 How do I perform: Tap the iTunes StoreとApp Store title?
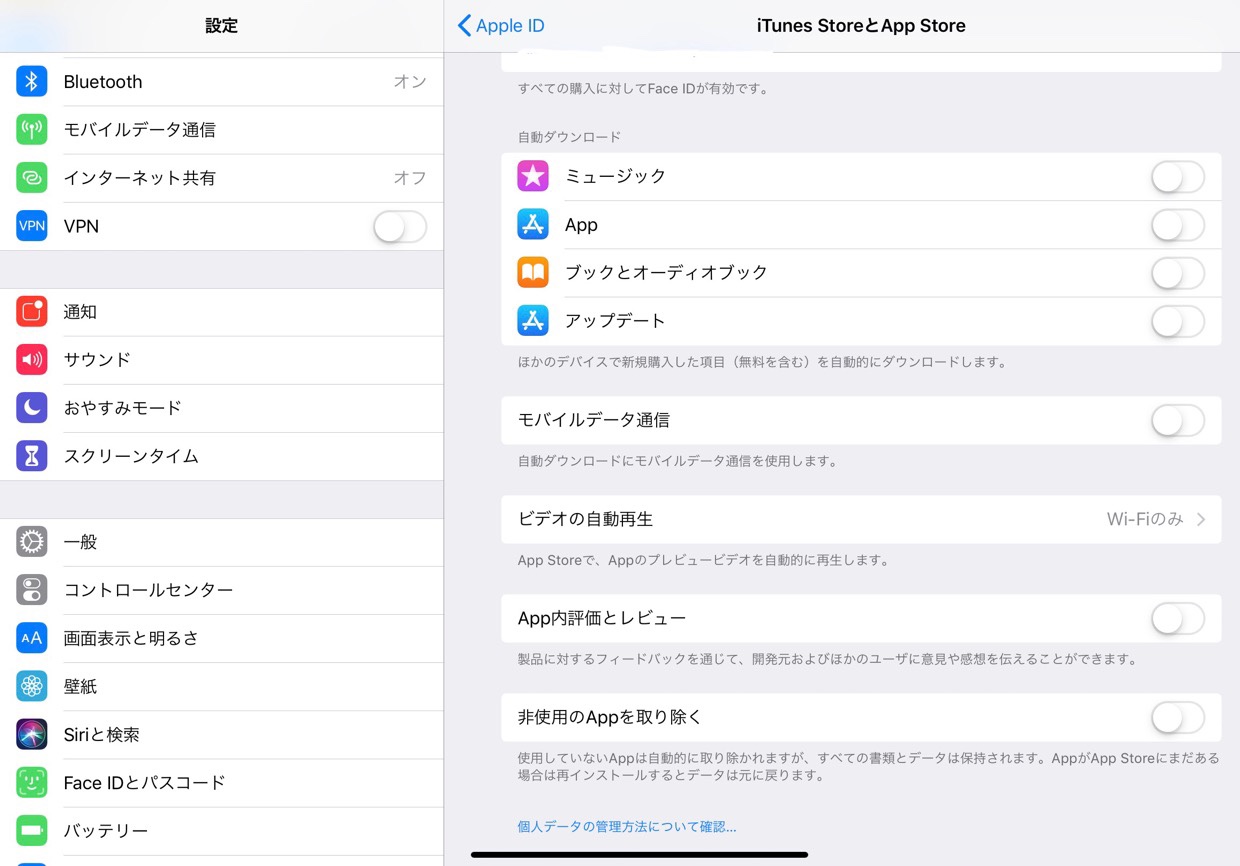pos(861,26)
